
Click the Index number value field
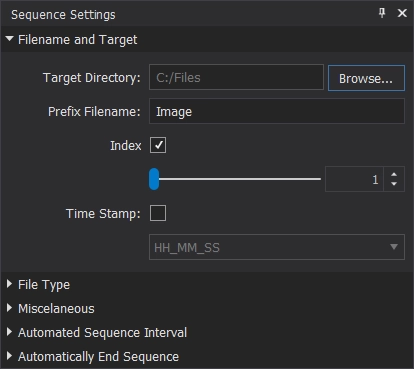pyautogui.click(x=354, y=179)
